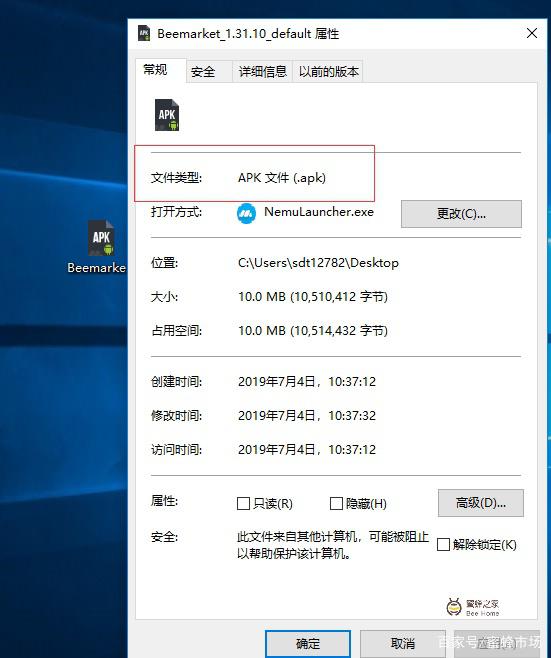Viewport: 551px width, 658px height.
Task: Switch to the 安全 tab
Action: point(203,72)
